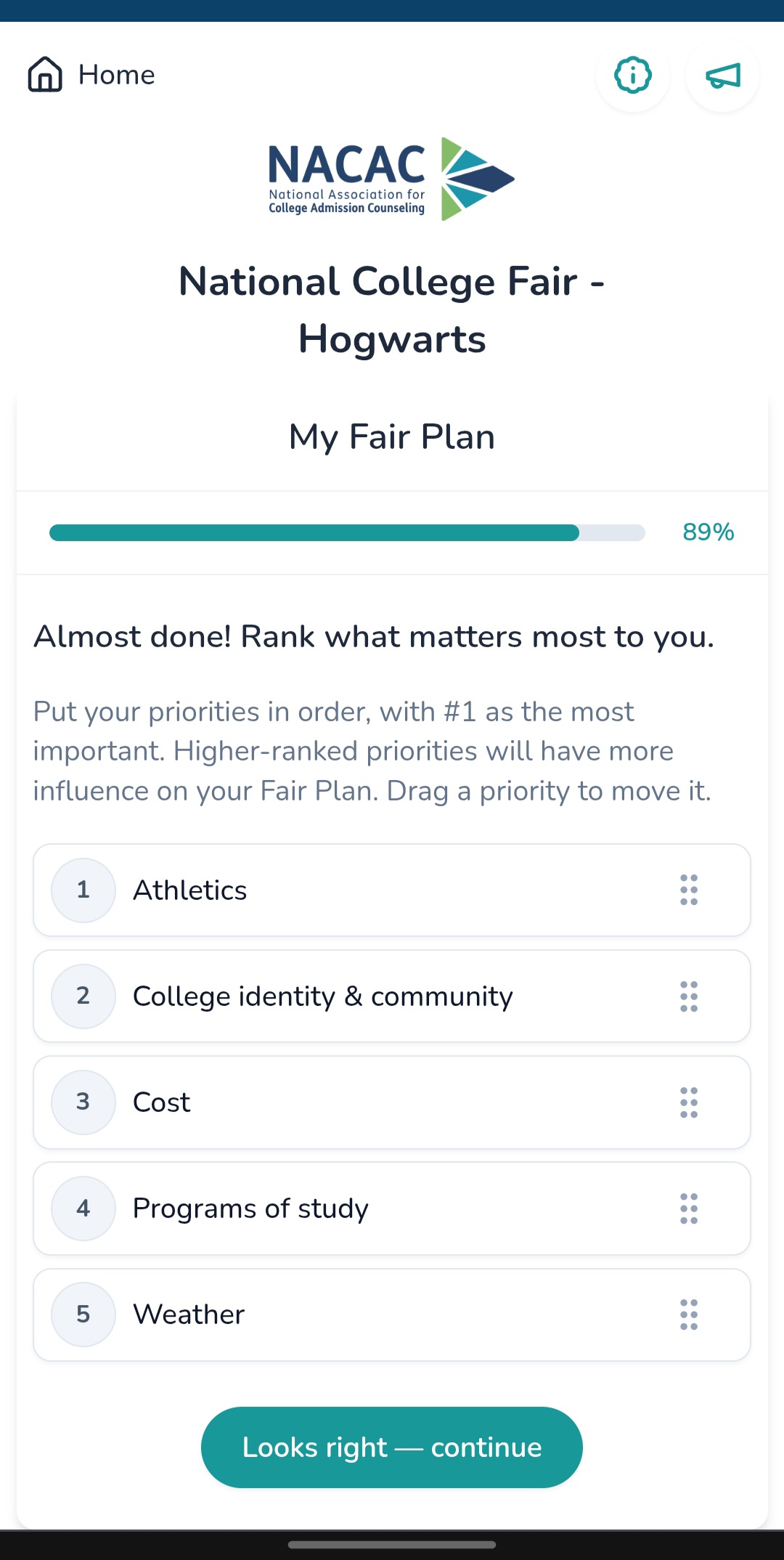Go to Home link text
This screenshot has width=784, height=1560.
[x=117, y=75]
